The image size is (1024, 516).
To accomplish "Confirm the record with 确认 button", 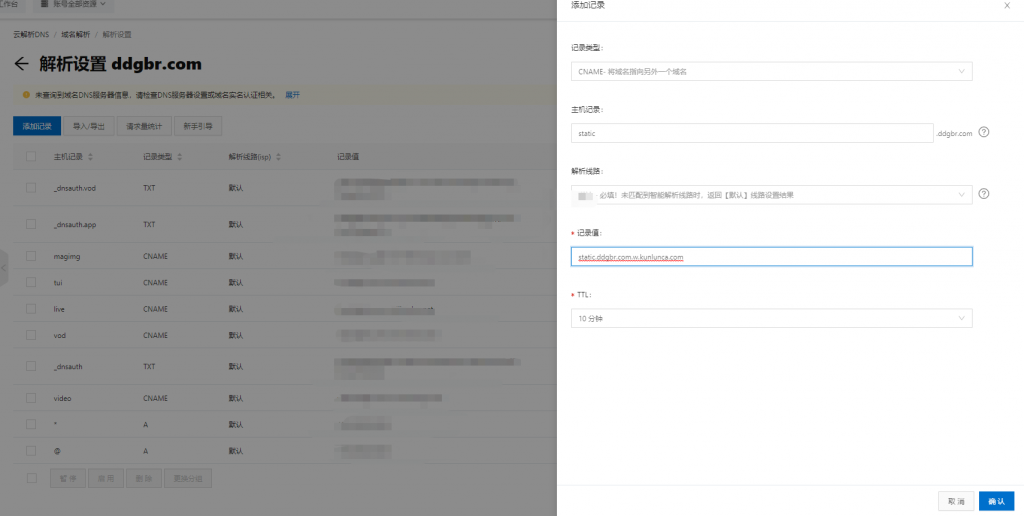I will 996,501.
